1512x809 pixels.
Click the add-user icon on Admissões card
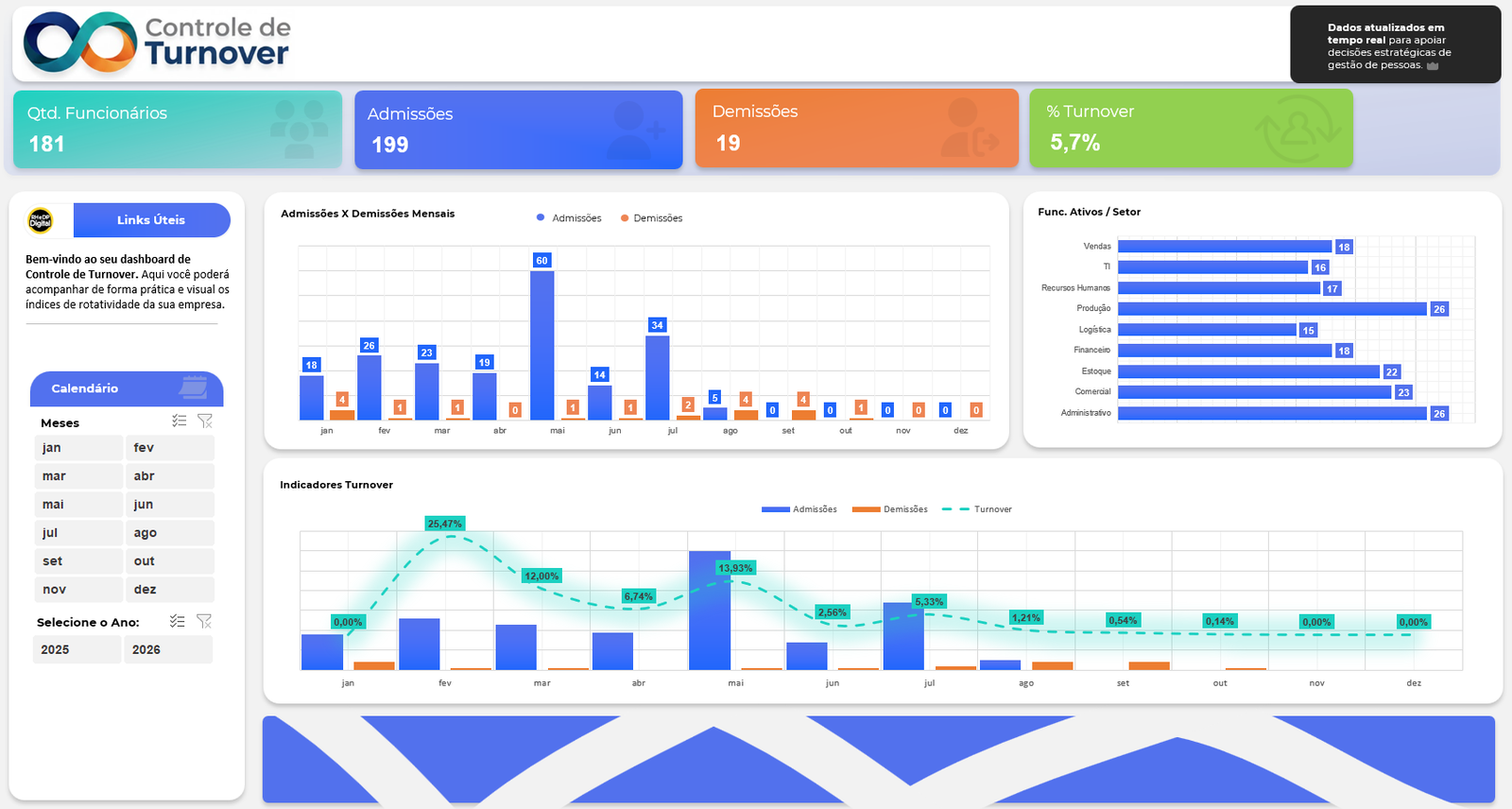pos(638,129)
